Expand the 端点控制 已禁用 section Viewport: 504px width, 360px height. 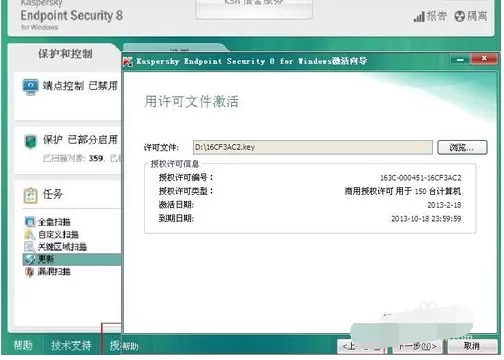(80, 86)
